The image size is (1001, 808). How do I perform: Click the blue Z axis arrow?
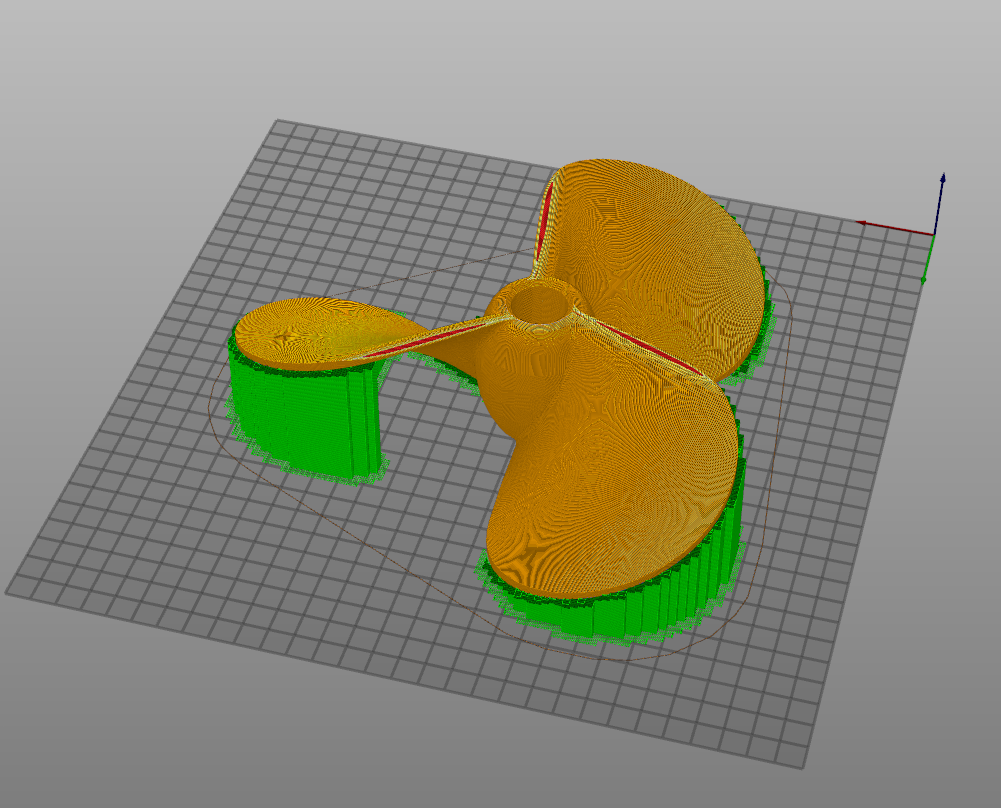coord(940,204)
